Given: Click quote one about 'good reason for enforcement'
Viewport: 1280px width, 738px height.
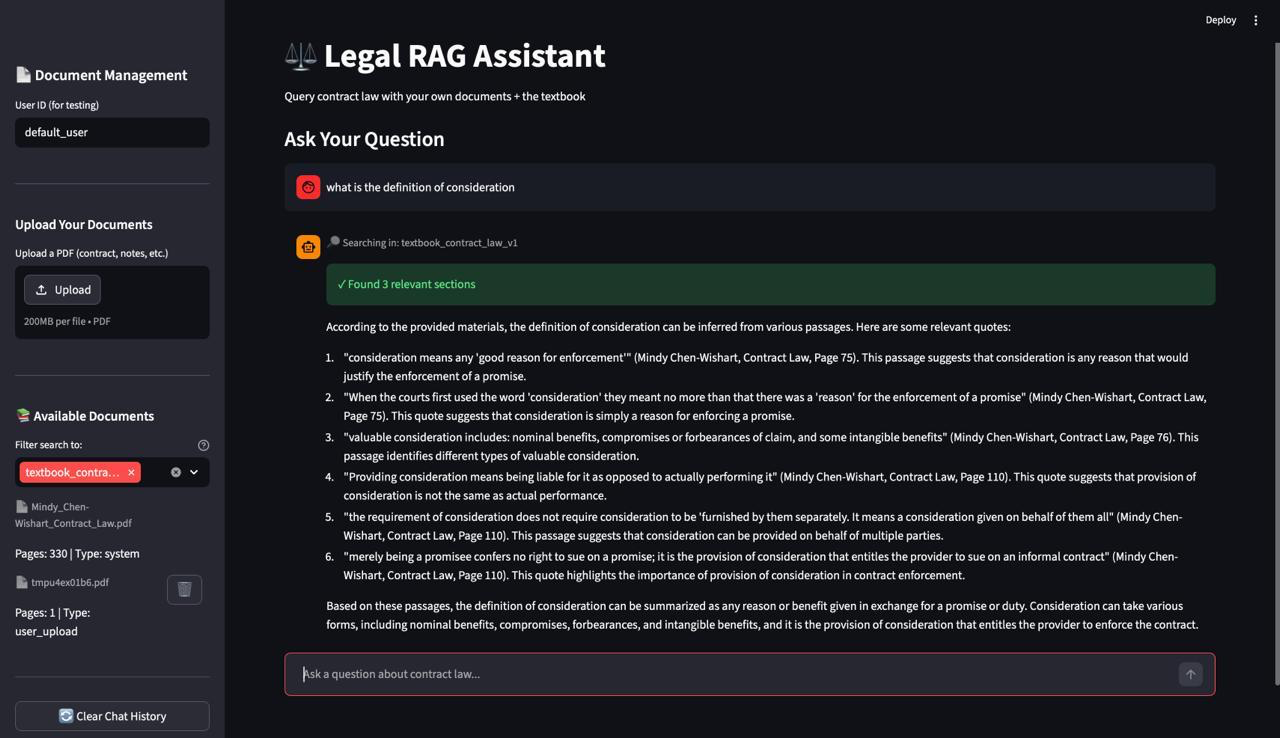Looking at the screenshot, I should coord(766,367).
